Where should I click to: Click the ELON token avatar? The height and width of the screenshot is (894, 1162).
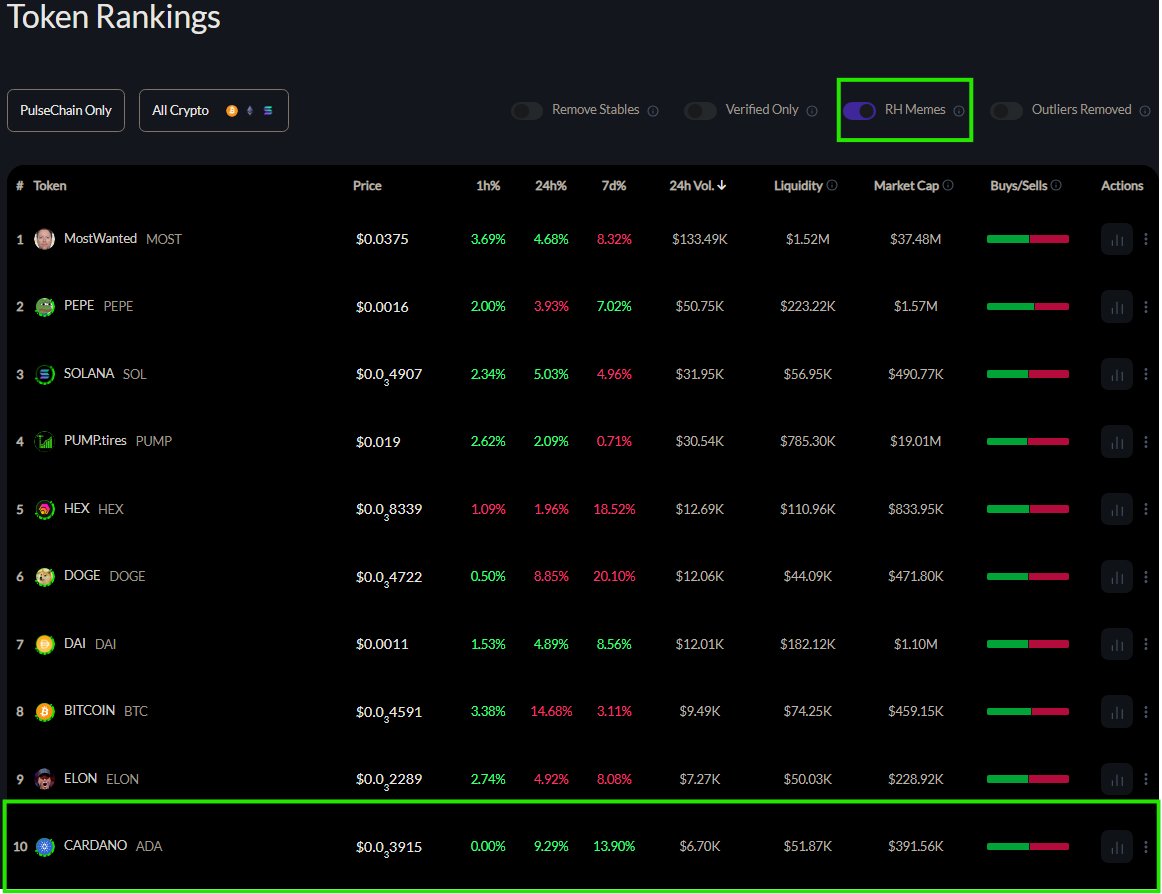tap(44, 779)
